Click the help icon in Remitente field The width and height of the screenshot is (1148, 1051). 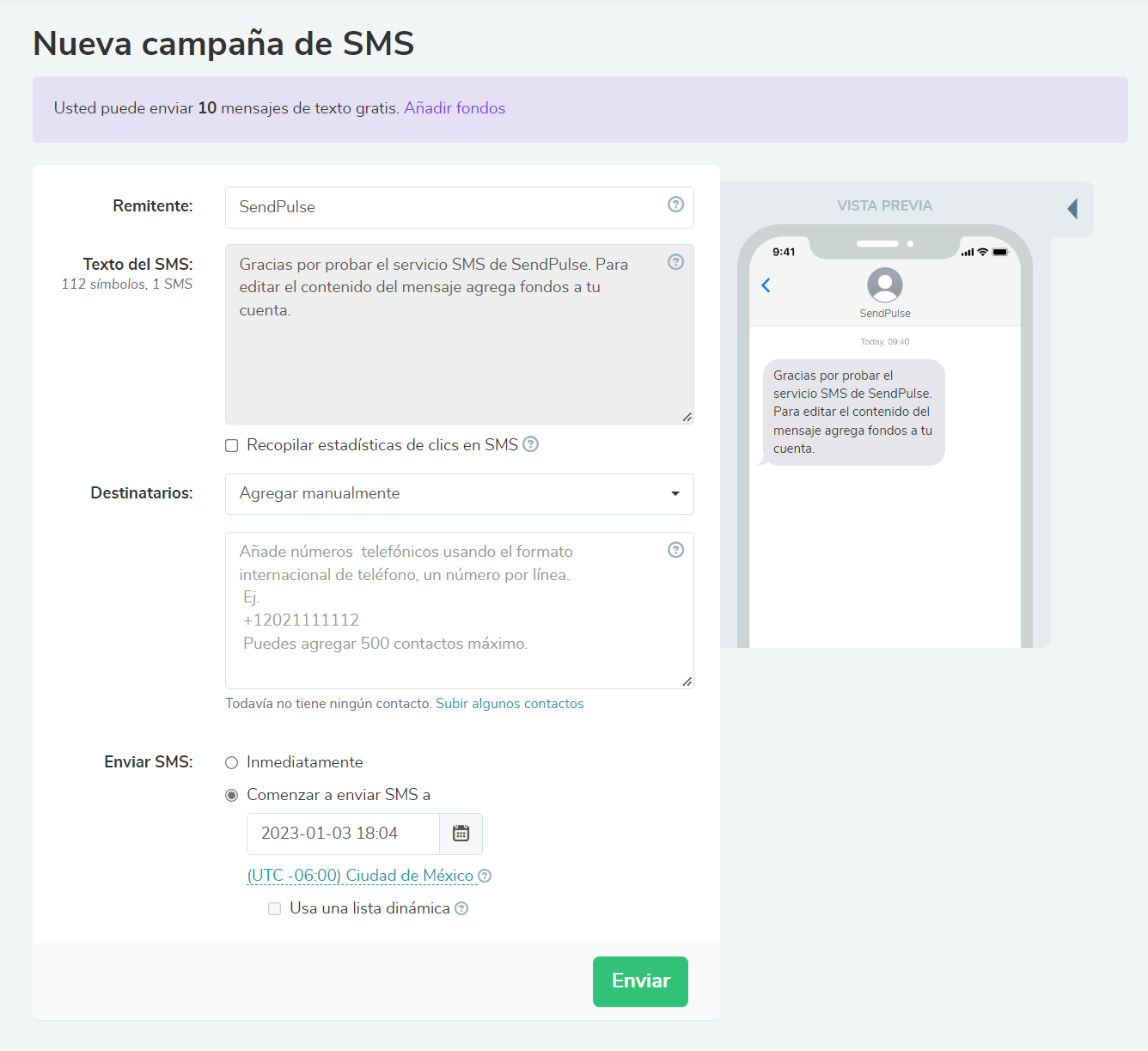pos(675,205)
